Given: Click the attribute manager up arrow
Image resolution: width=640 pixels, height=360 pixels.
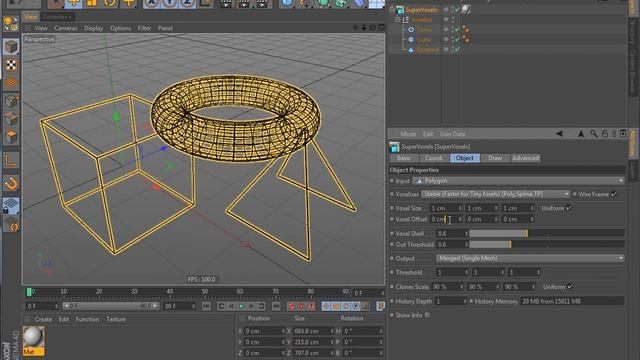Looking at the screenshot, I should point(581,134).
